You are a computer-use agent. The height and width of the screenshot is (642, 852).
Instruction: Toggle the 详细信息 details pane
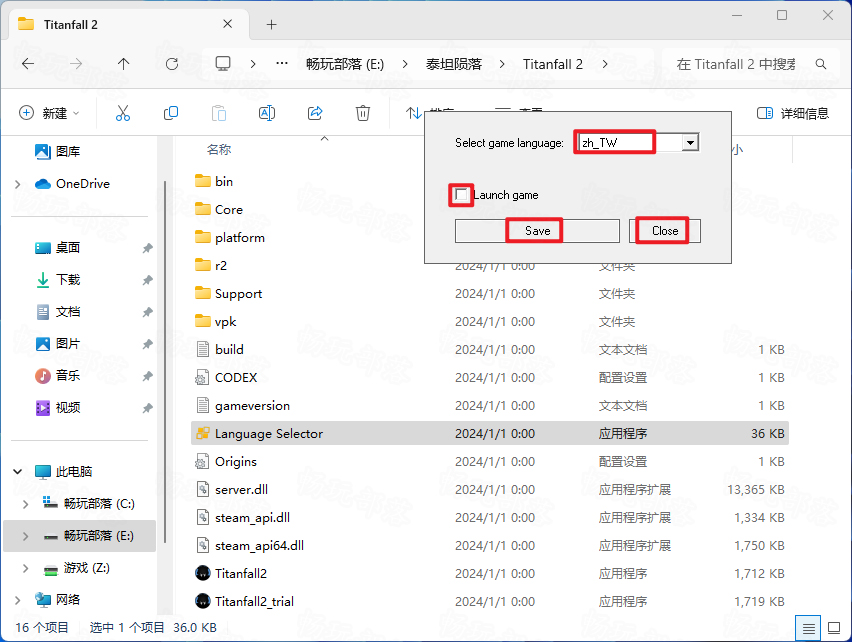tap(793, 113)
